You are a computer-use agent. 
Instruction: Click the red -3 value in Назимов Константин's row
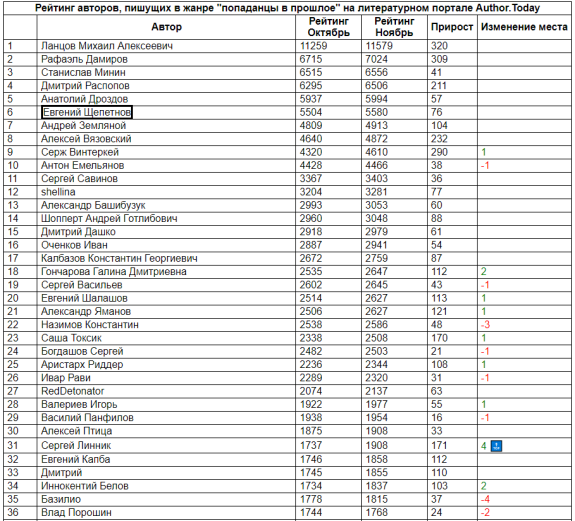tap(485, 324)
